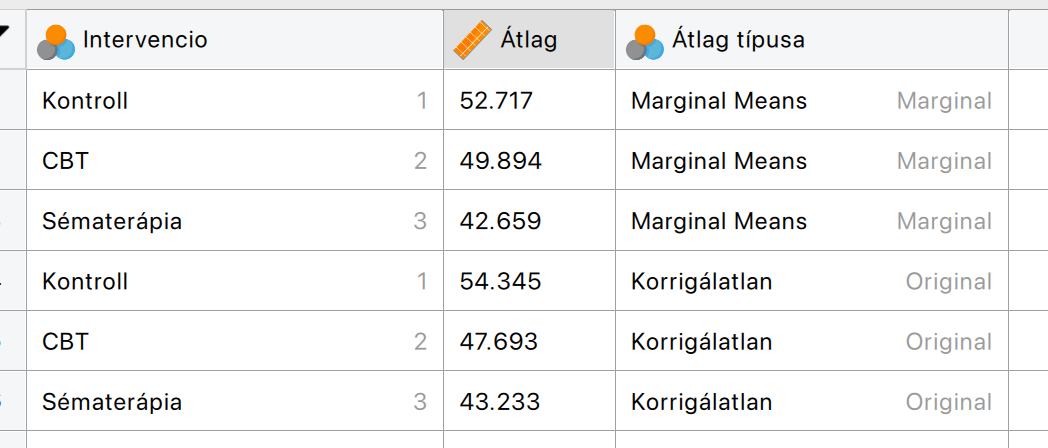
Task: Select the cell with value 54.345
Action: tap(496, 282)
